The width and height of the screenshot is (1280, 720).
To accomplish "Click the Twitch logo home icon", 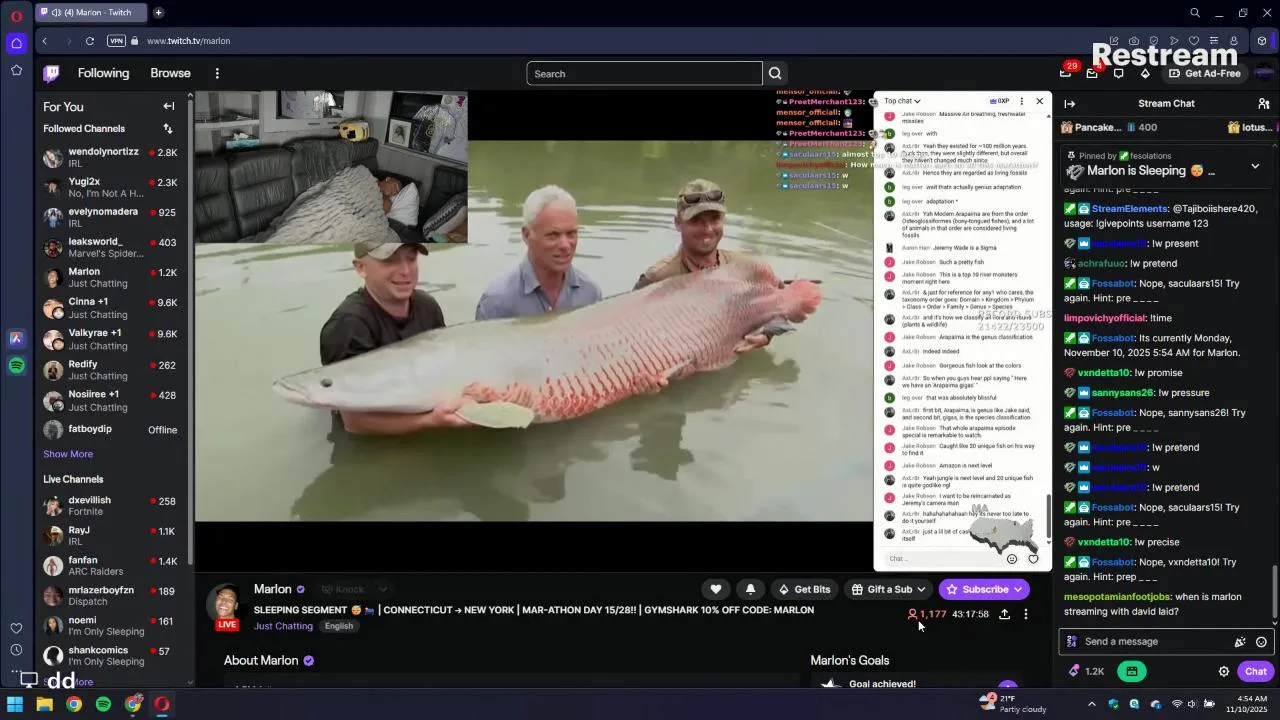I will point(52,73).
